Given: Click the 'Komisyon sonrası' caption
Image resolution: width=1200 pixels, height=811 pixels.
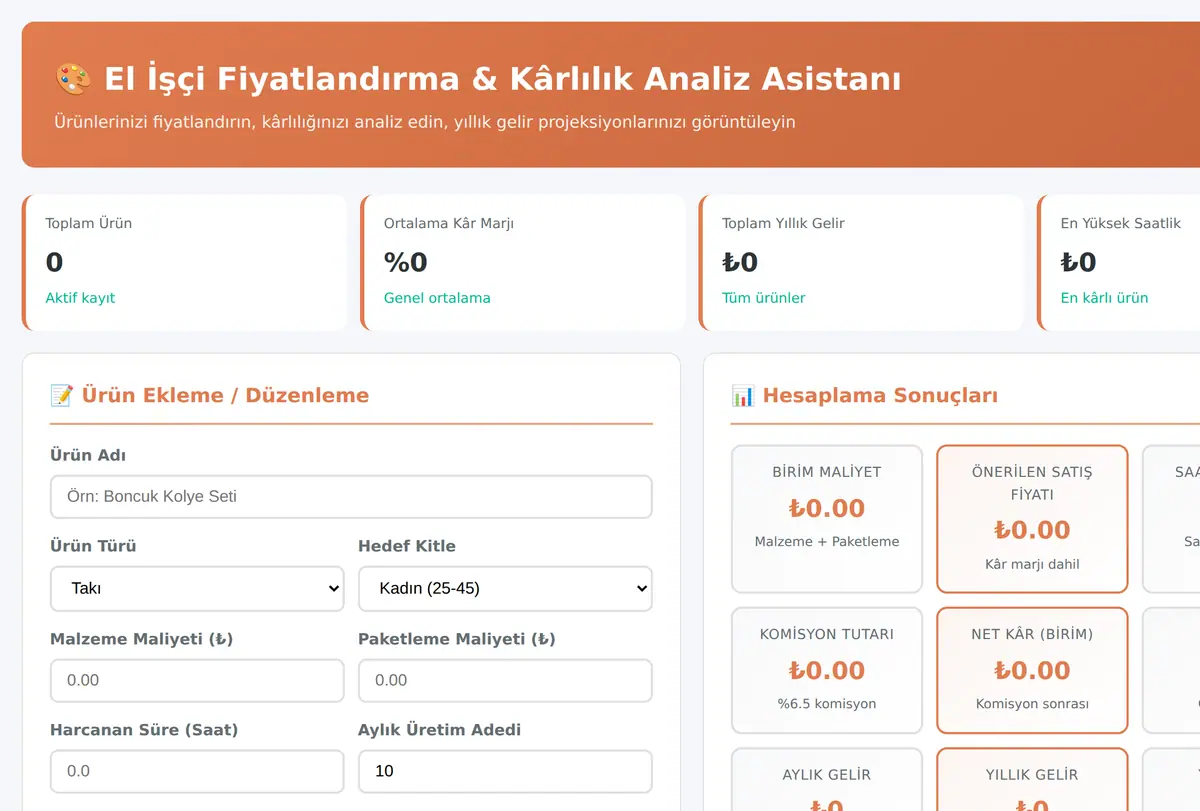Looking at the screenshot, I should click(1032, 704).
